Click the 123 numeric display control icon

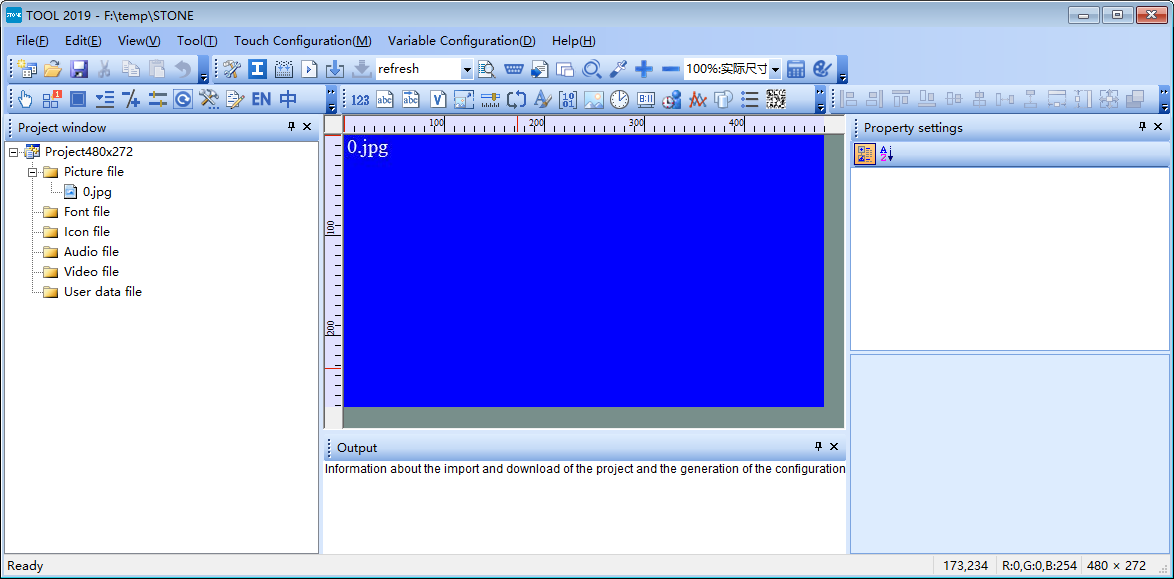click(x=360, y=99)
